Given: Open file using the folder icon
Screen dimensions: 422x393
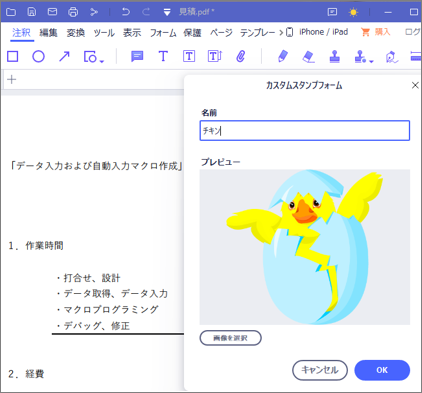Looking at the screenshot, I should click(x=11, y=12).
